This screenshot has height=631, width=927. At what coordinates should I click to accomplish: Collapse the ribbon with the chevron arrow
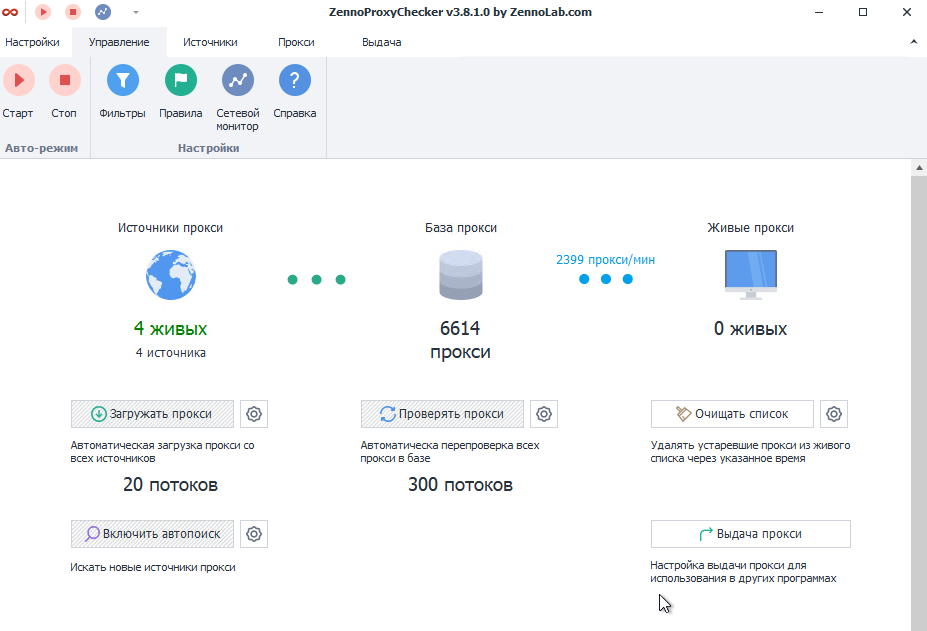point(913,42)
